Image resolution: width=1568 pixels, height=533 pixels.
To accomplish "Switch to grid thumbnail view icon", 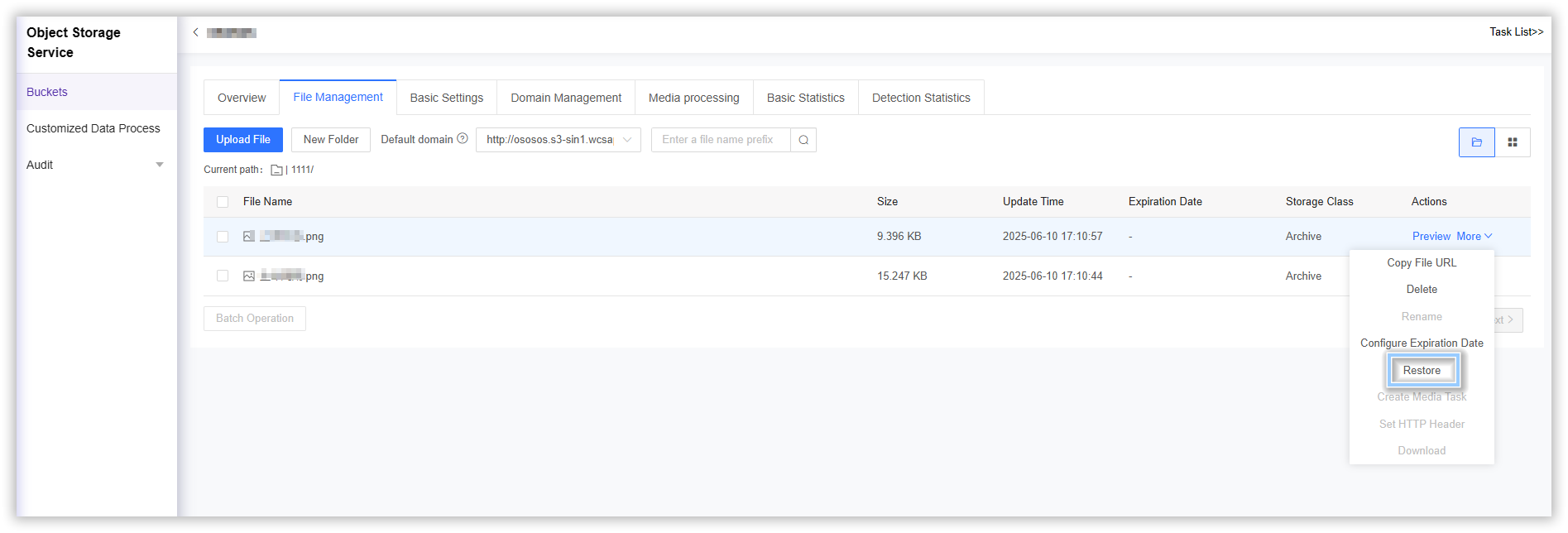I will coord(1513,142).
